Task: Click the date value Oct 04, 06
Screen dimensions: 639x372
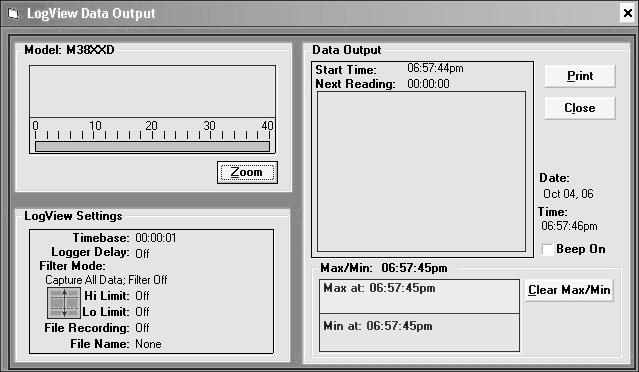Action: 568,194
